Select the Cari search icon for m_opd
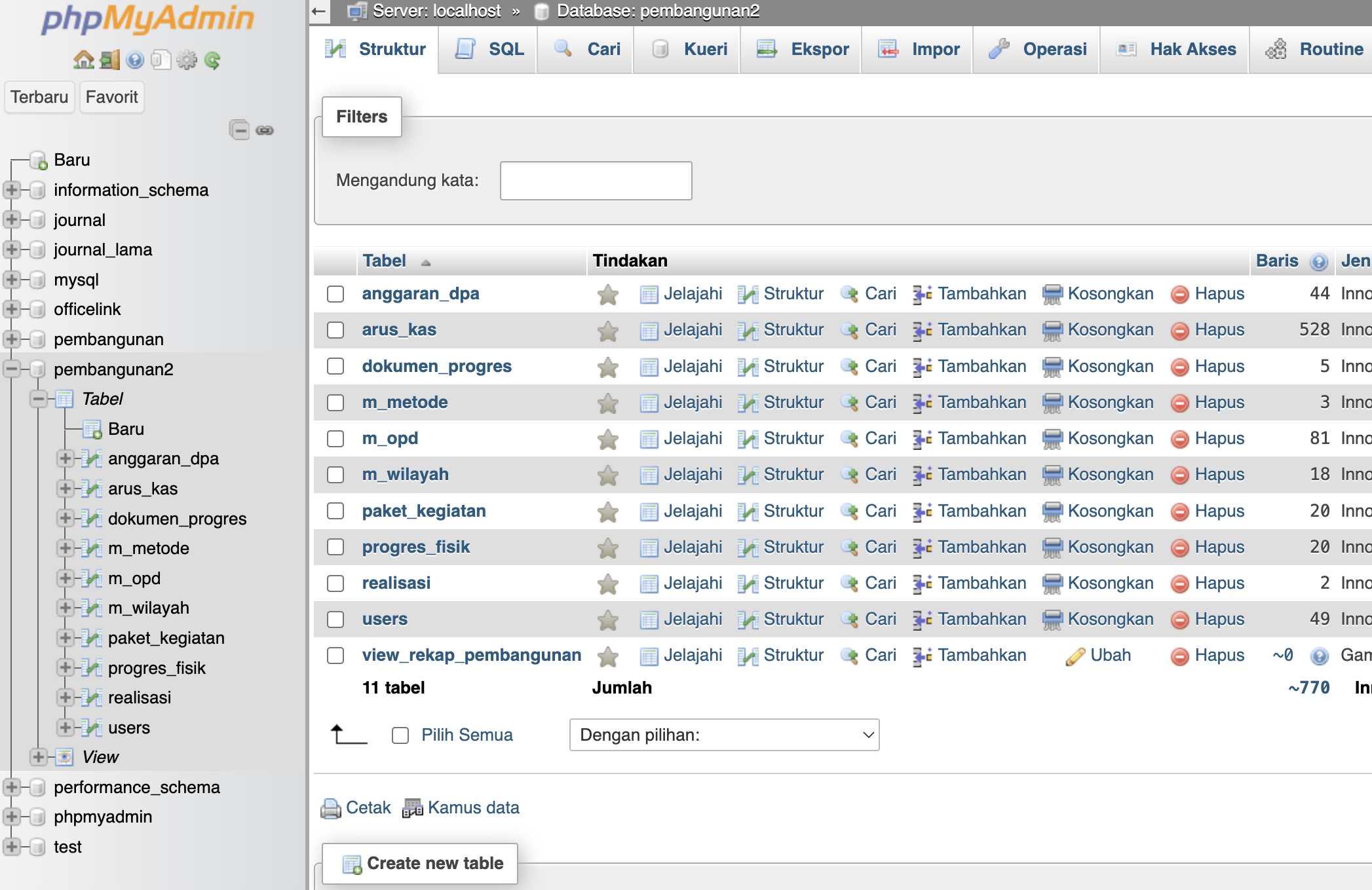1372x890 pixels. click(x=850, y=438)
